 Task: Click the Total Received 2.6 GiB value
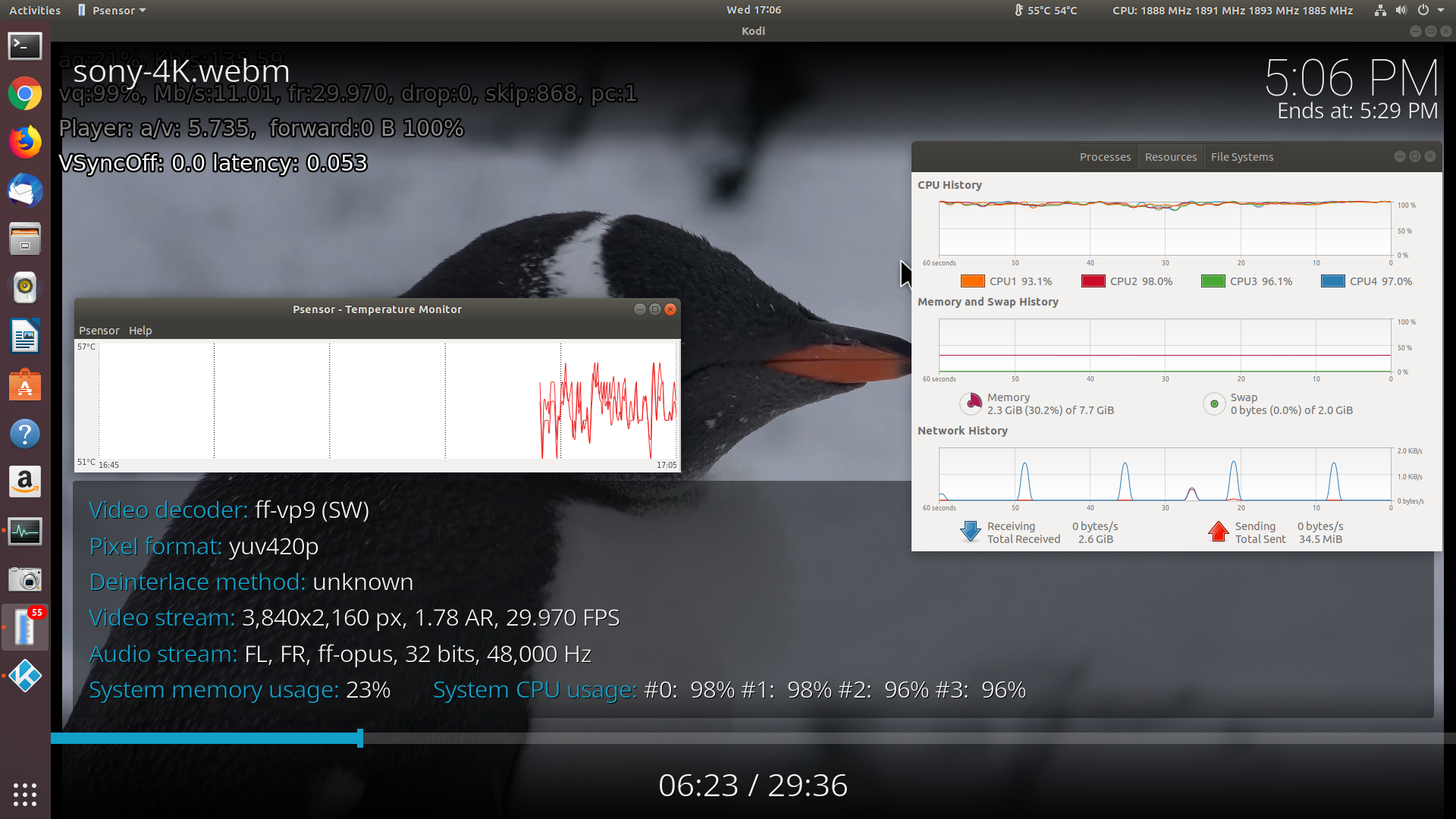1096,539
